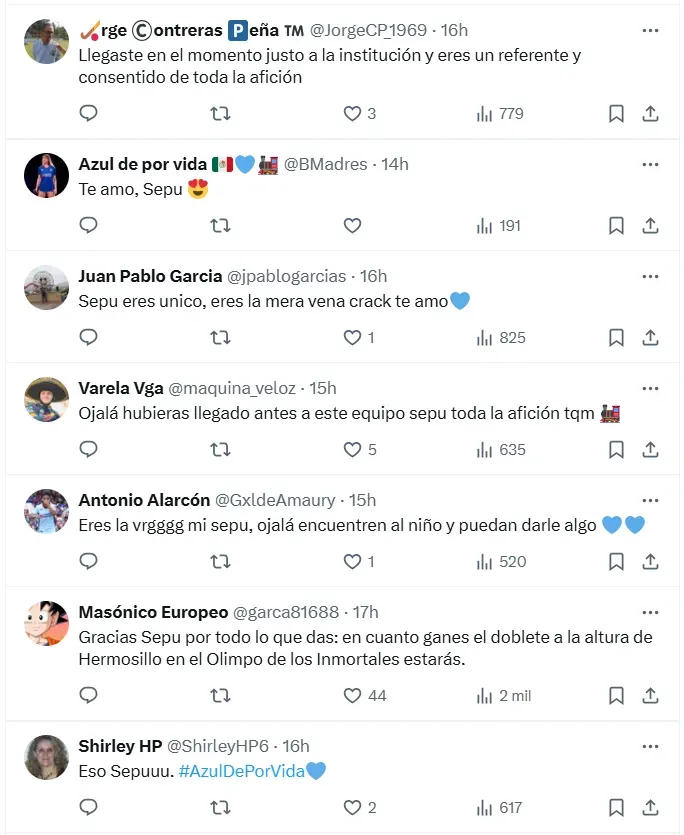This screenshot has width=684, height=835.
Task: Like Azul de por vida's tweet
Action: [x=352, y=225]
